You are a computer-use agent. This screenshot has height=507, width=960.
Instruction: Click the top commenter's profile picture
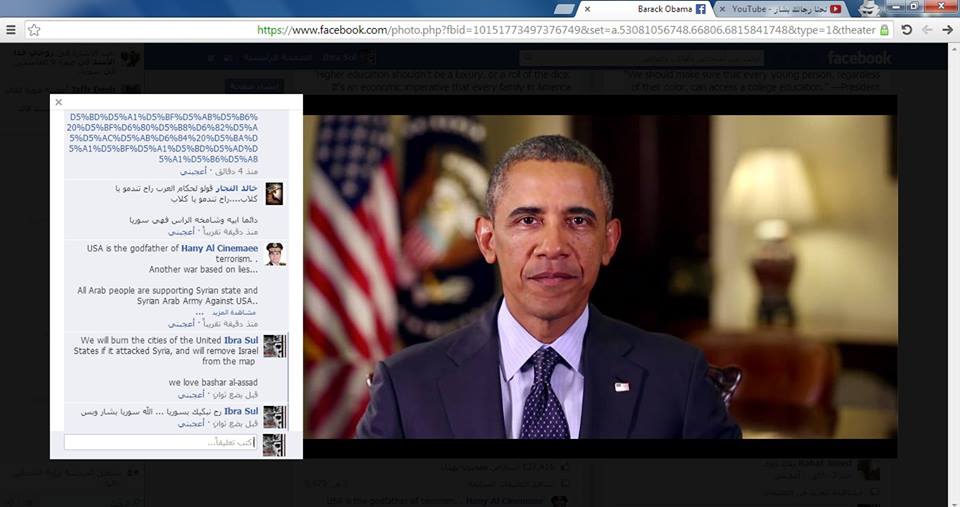274,193
